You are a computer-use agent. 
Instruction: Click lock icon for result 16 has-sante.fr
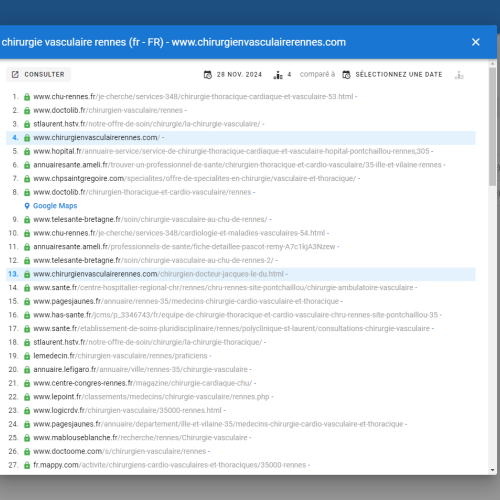pos(27,315)
